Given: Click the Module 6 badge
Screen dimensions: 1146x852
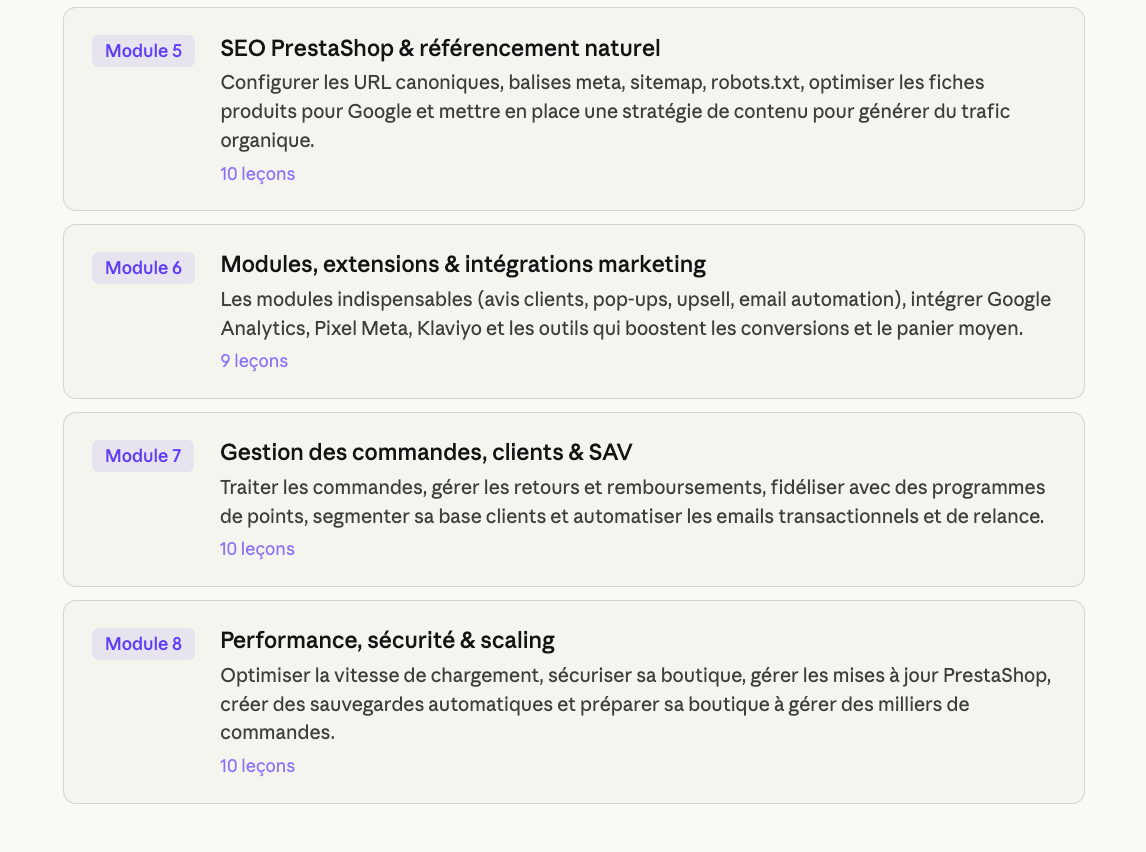Looking at the screenshot, I should pyautogui.click(x=143, y=268).
